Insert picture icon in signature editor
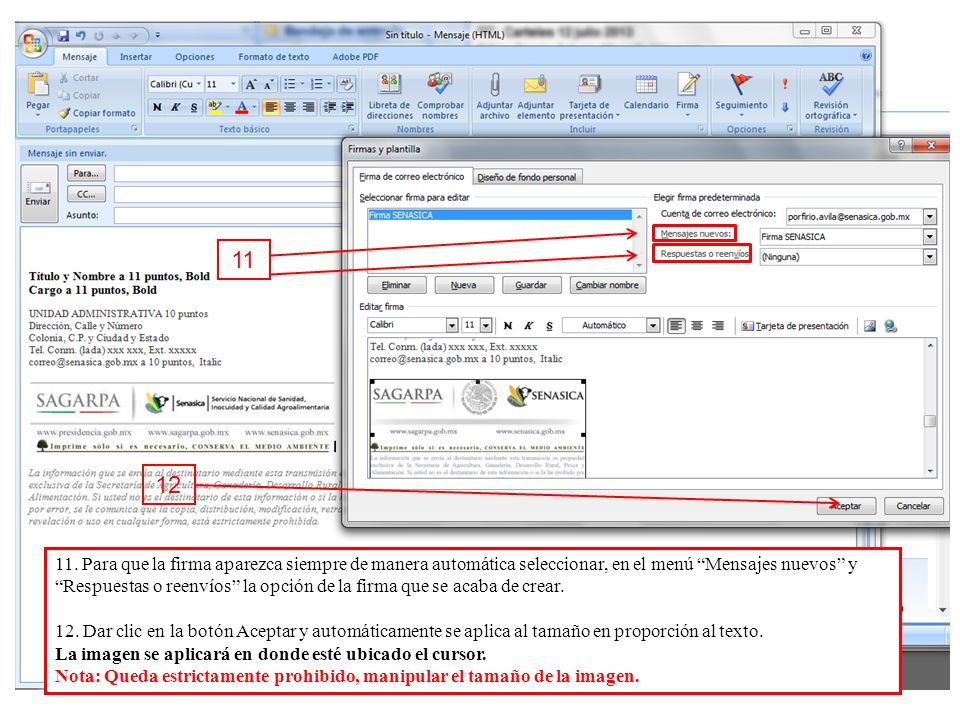This screenshot has width=960, height=720. click(x=869, y=326)
